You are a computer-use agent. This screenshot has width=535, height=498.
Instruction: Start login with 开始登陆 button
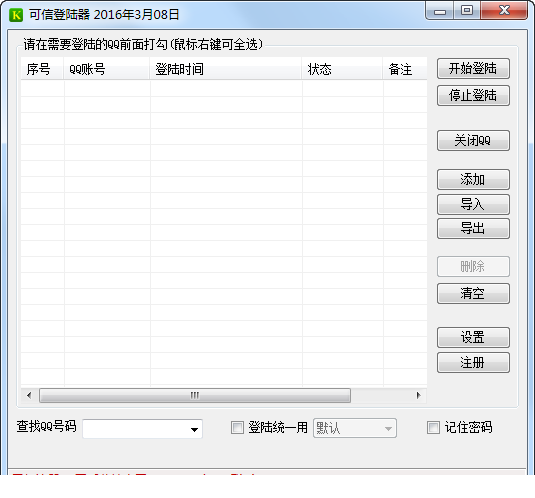click(473, 69)
